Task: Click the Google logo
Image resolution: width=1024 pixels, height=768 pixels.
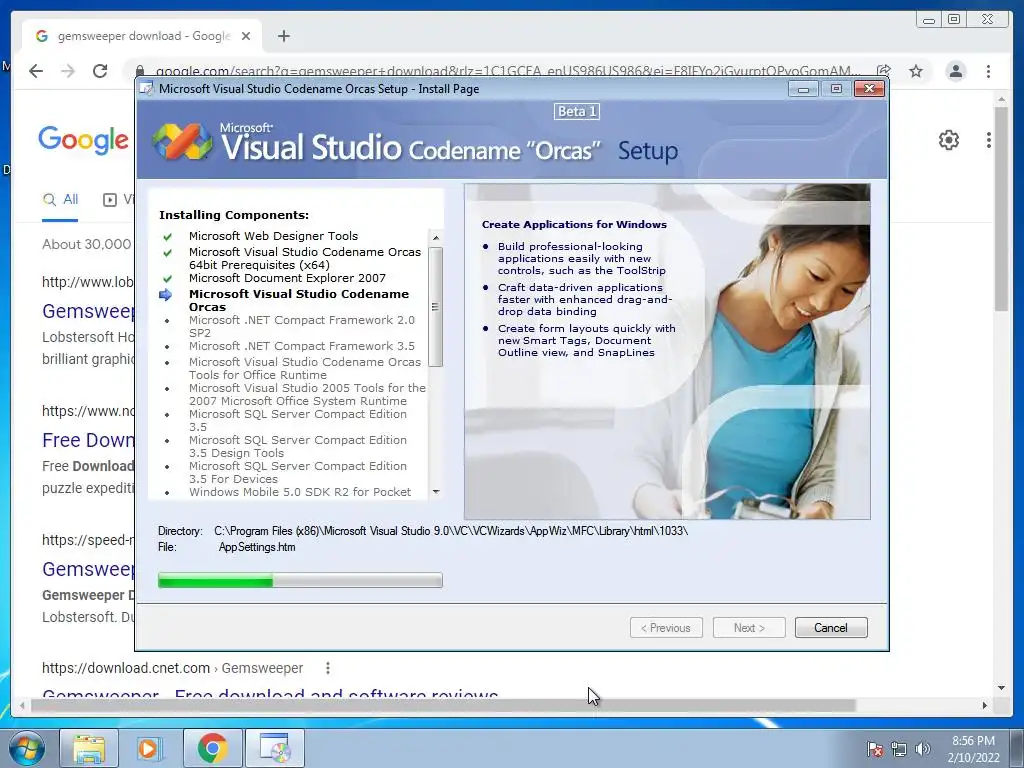Action: click(83, 140)
